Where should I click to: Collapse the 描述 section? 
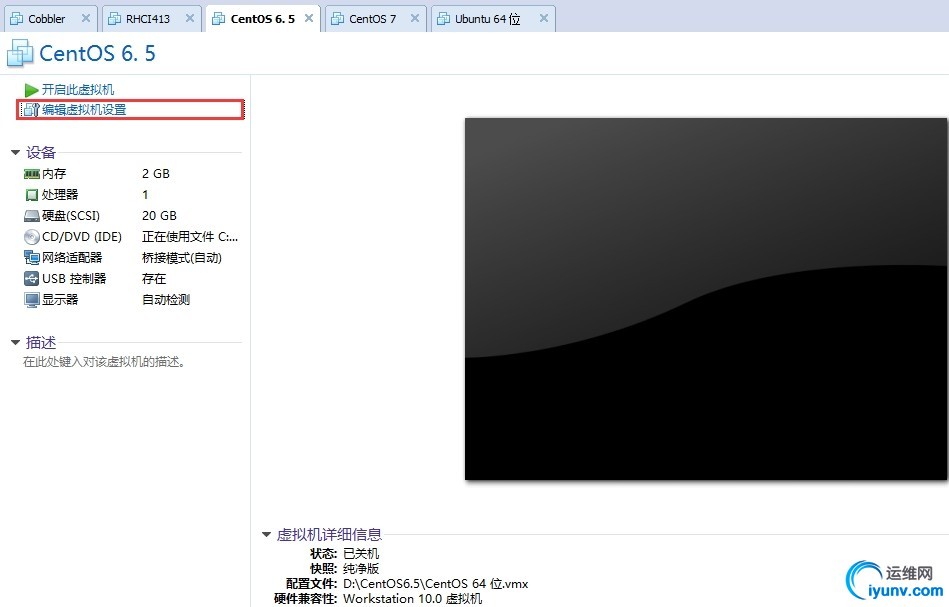tap(16, 343)
